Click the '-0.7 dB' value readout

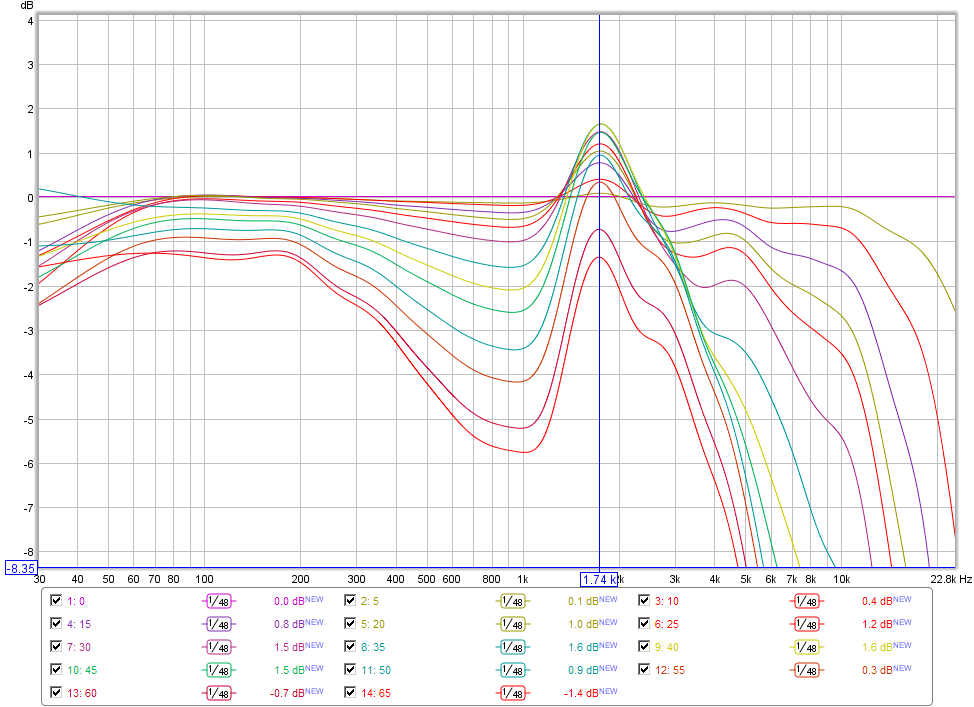[x=288, y=693]
